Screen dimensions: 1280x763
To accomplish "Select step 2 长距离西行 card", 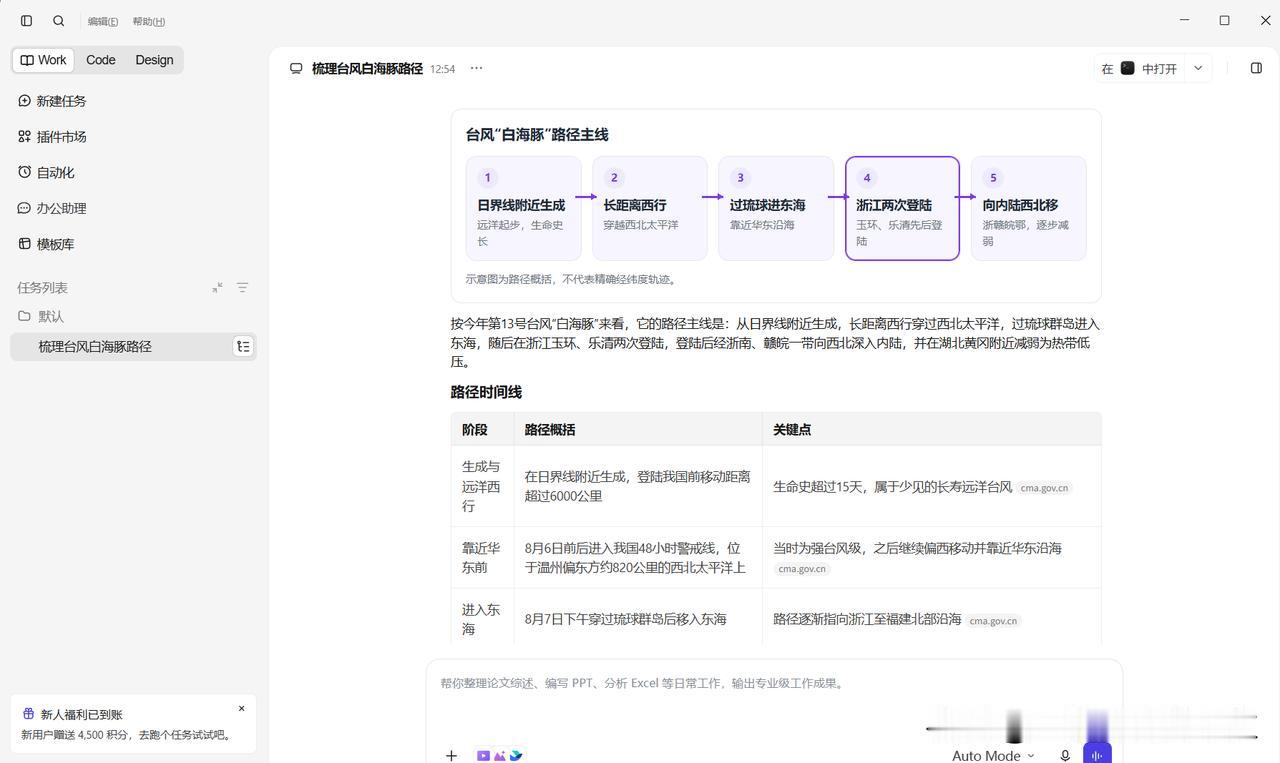I will click(x=649, y=208).
